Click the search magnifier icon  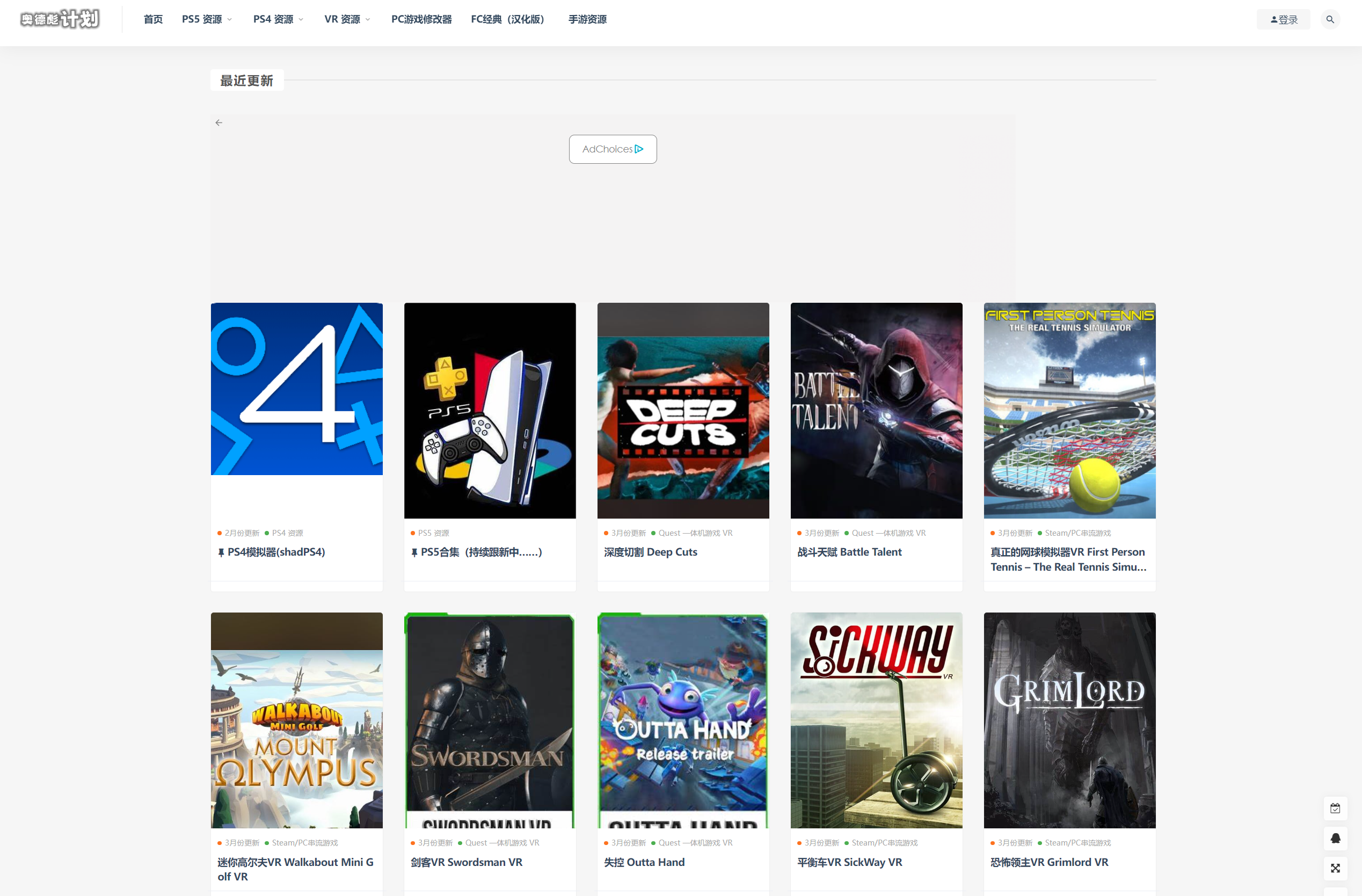click(x=1329, y=19)
